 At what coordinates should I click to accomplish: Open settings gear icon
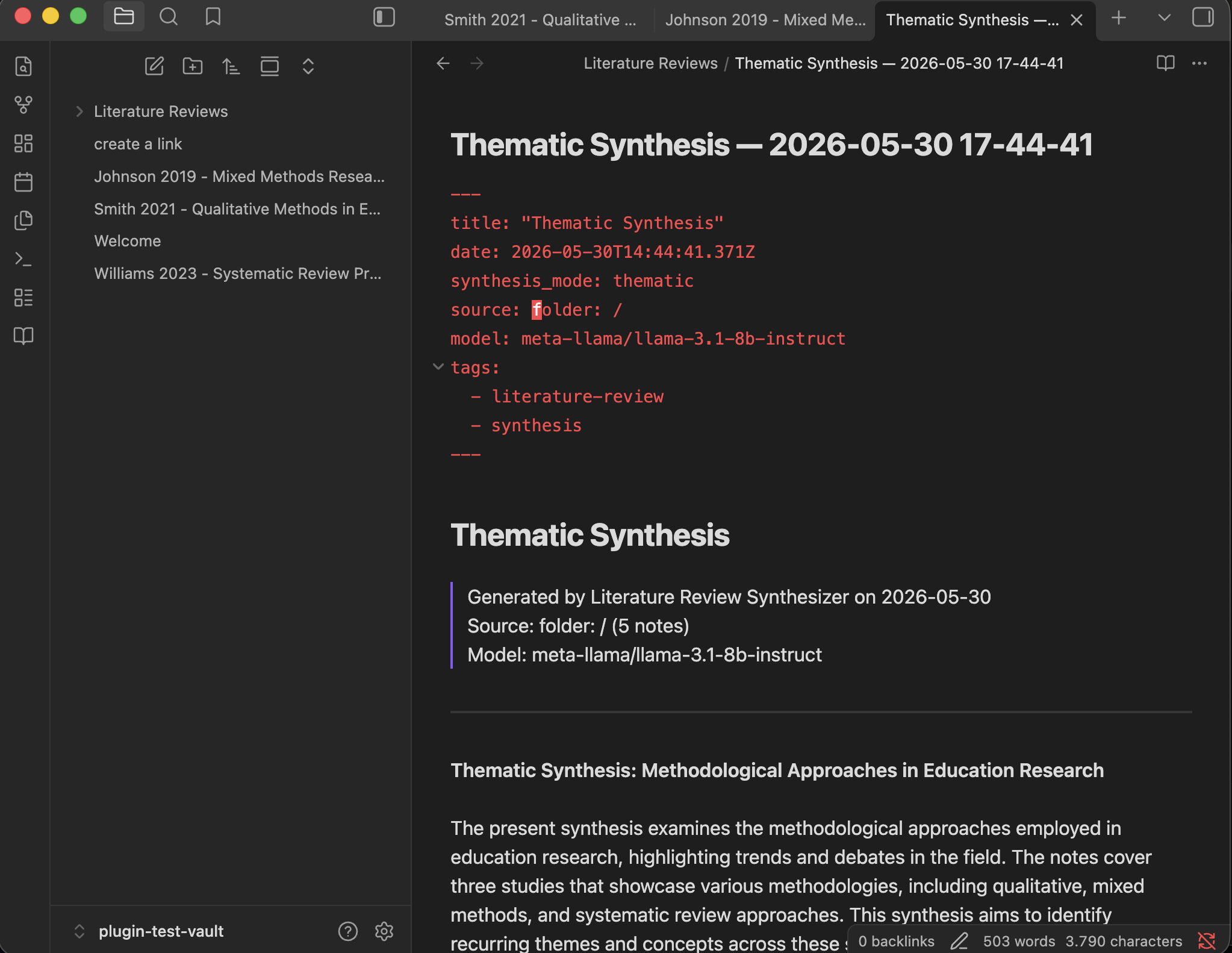click(x=384, y=931)
